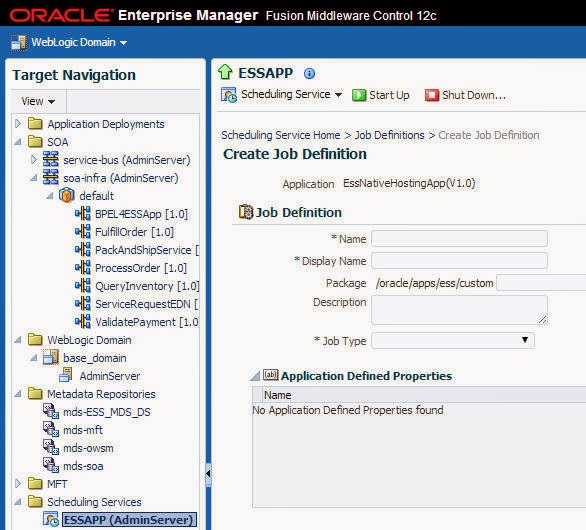
Task: Select mds-ESS_MDS_DS repository
Action: point(107,412)
